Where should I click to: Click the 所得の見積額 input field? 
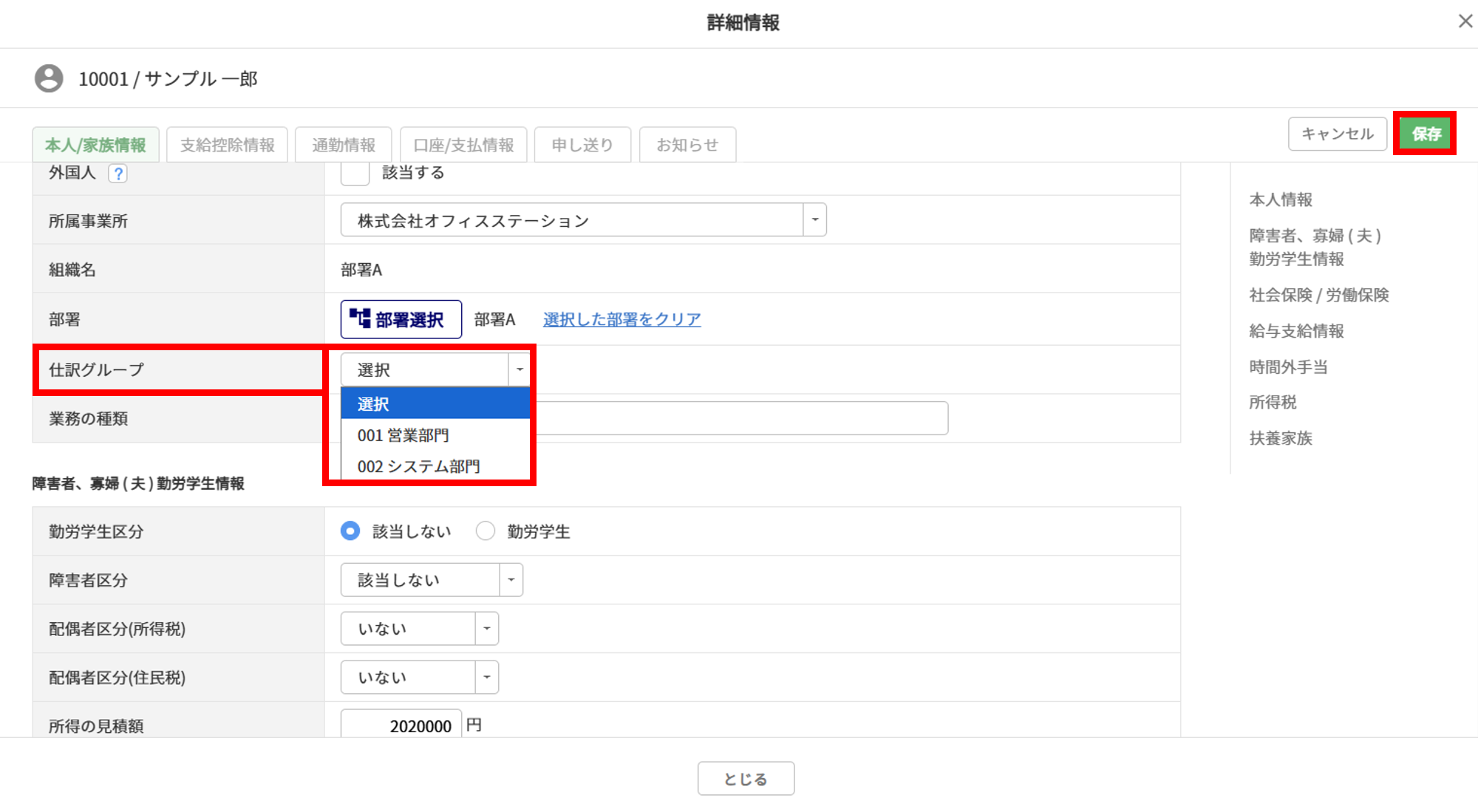(401, 726)
